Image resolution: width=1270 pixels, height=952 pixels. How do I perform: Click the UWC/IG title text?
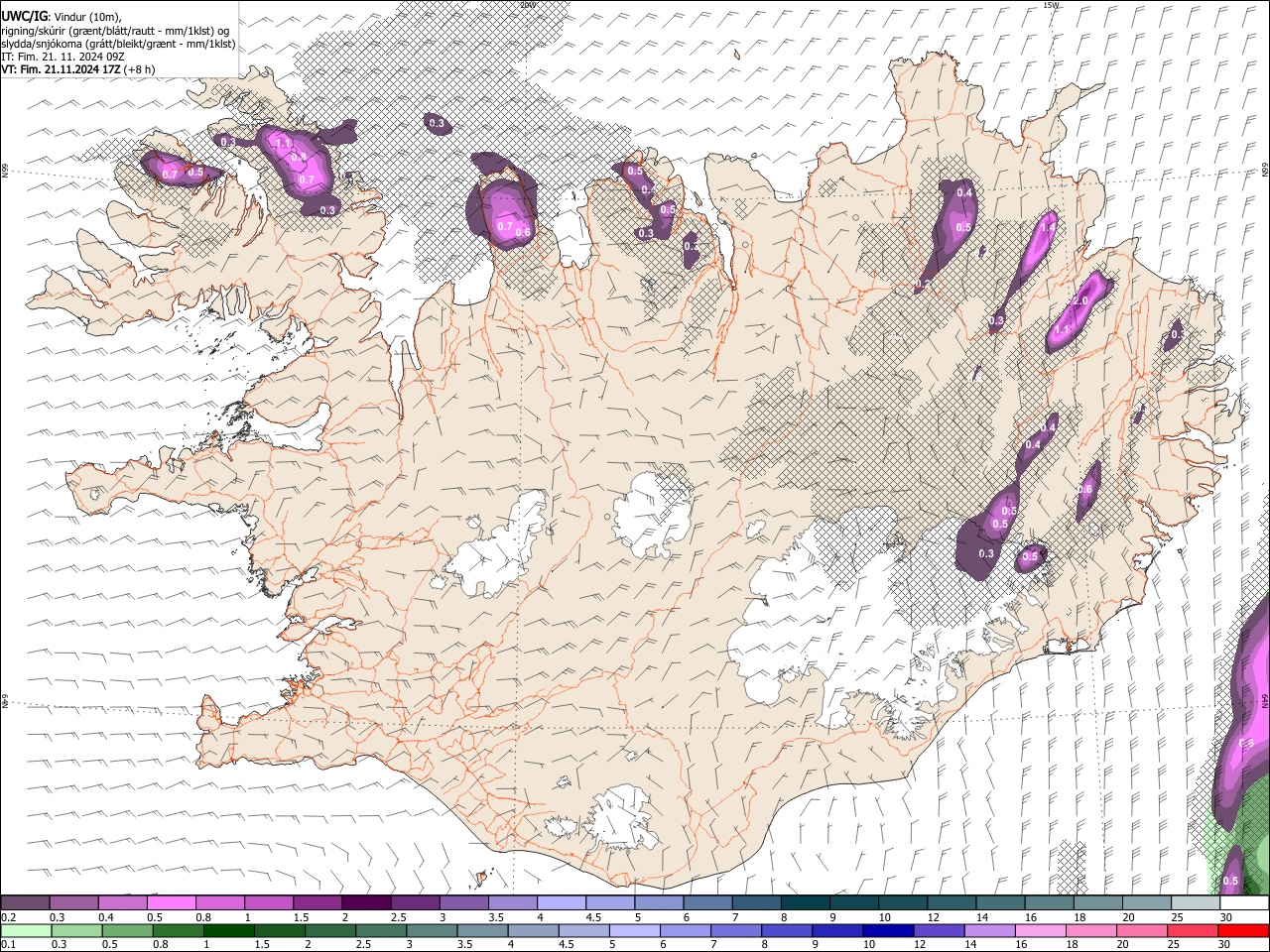(23, 16)
